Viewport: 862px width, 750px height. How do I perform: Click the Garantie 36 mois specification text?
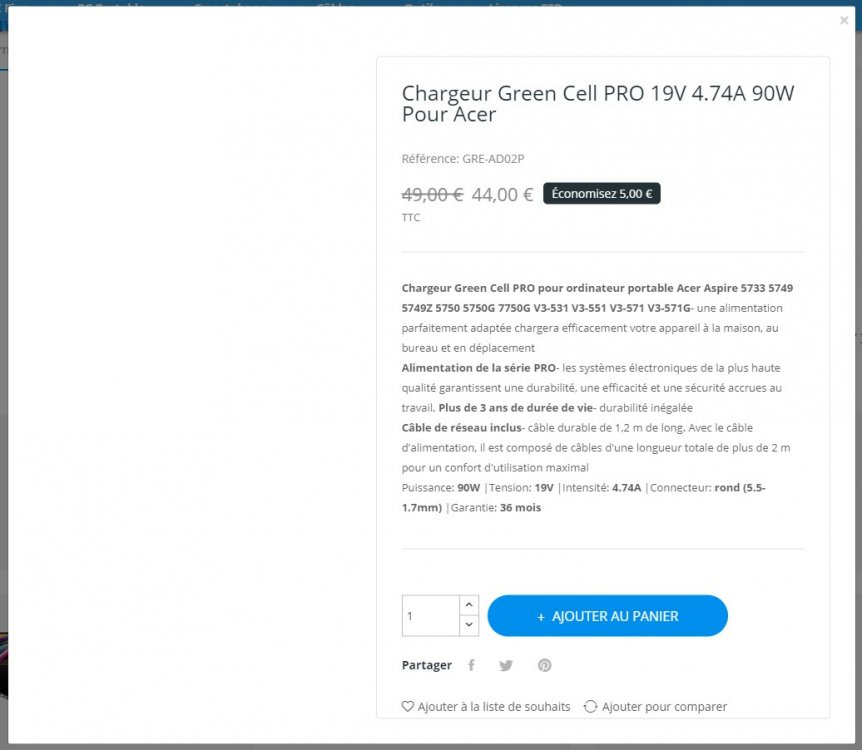click(496, 508)
